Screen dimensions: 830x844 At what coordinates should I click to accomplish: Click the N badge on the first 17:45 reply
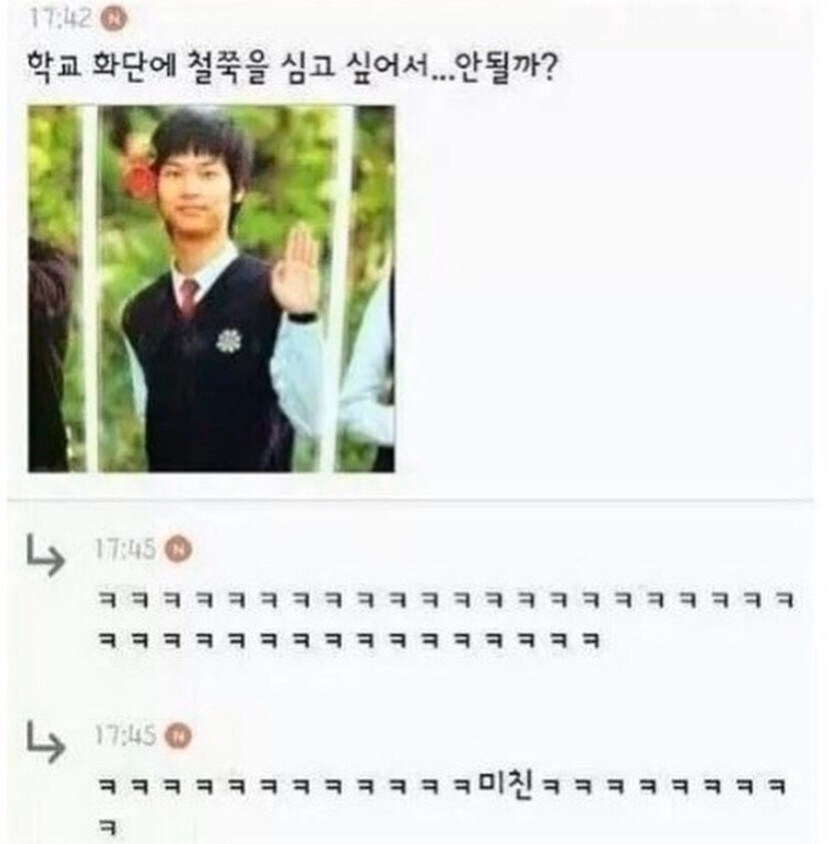coord(178,550)
